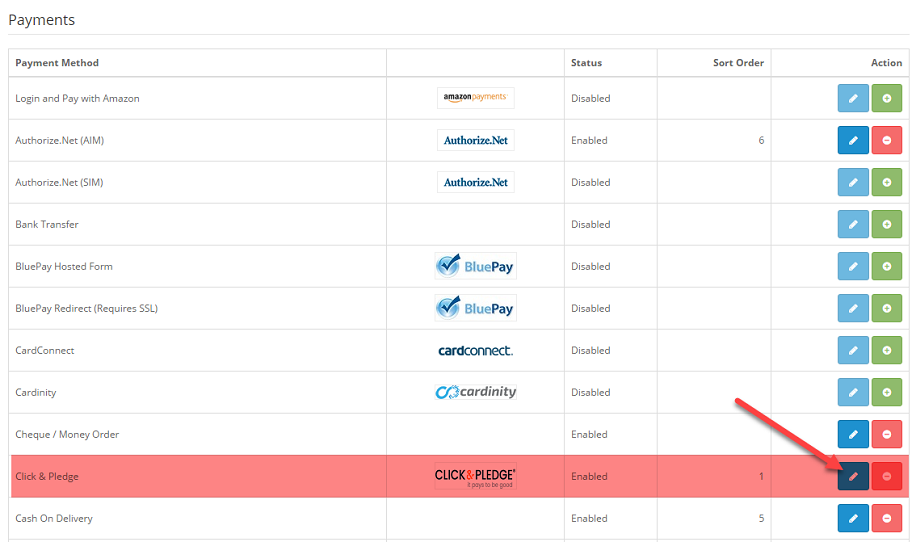Edit BluePay Hosted Form payment
Image resolution: width=912 pixels, height=542 pixels.
853,266
